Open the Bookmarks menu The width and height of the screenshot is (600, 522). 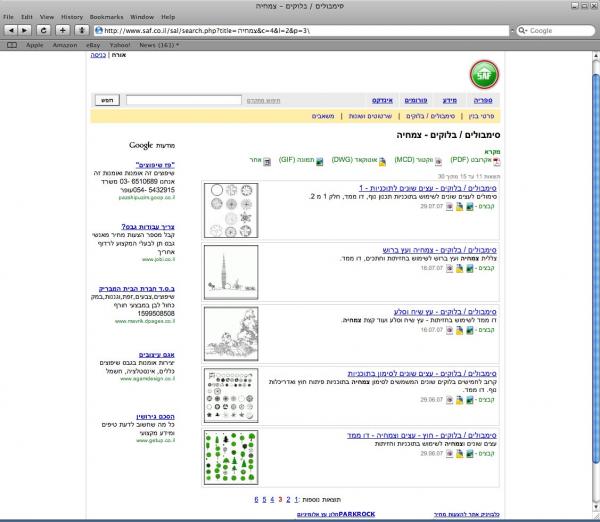(x=108, y=17)
